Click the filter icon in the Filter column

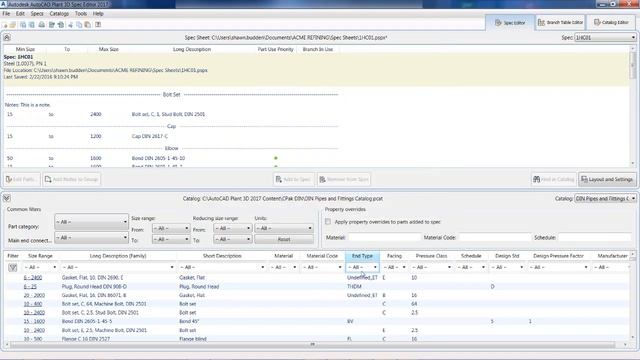tap(13, 267)
